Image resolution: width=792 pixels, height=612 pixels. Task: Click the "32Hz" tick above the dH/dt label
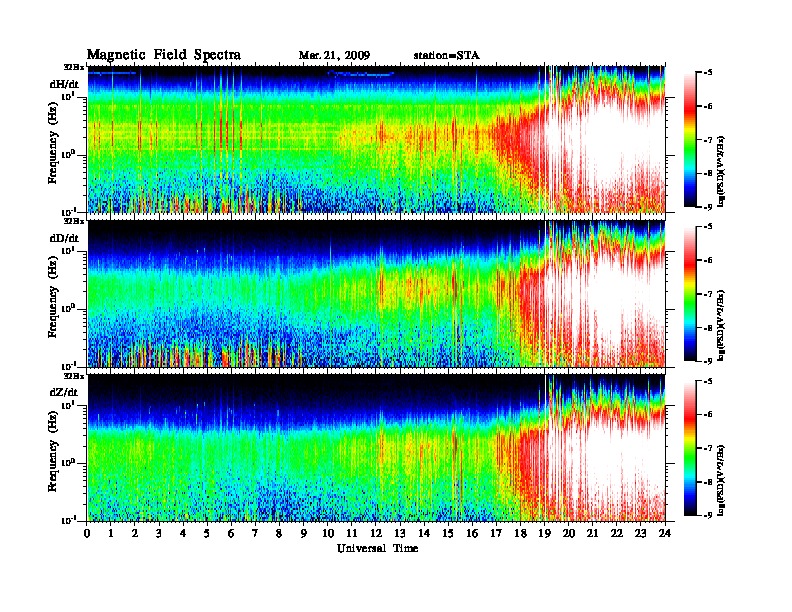point(73,67)
